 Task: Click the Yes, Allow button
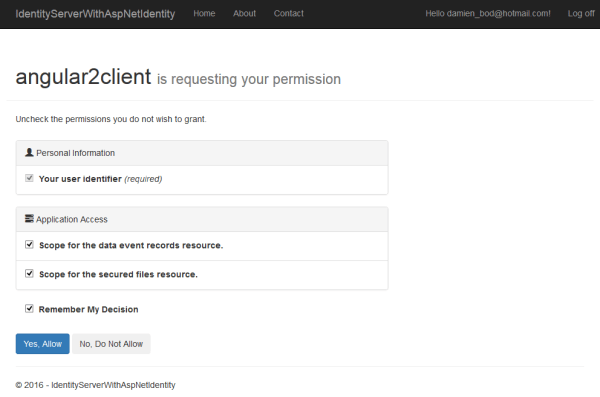(x=42, y=344)
